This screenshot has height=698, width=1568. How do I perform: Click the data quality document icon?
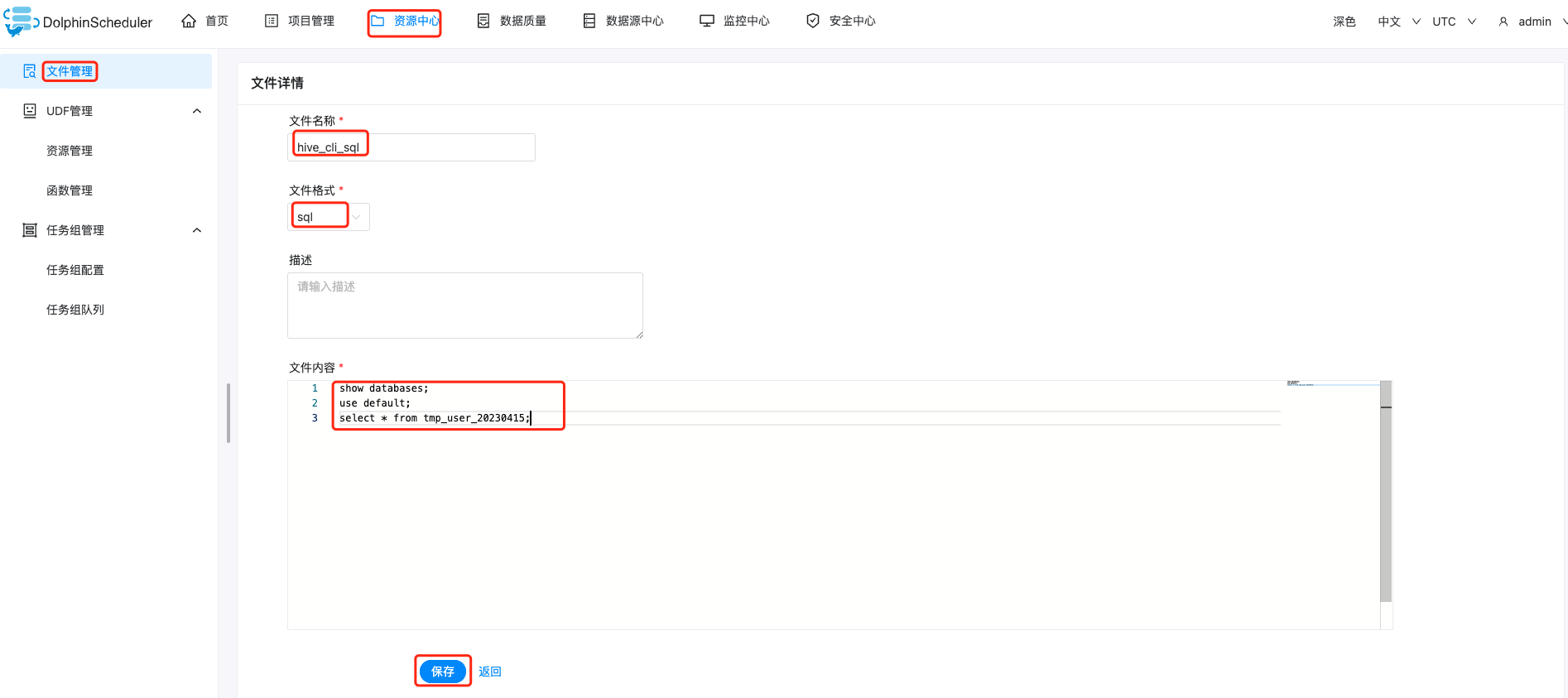click(x=483, y=21)
